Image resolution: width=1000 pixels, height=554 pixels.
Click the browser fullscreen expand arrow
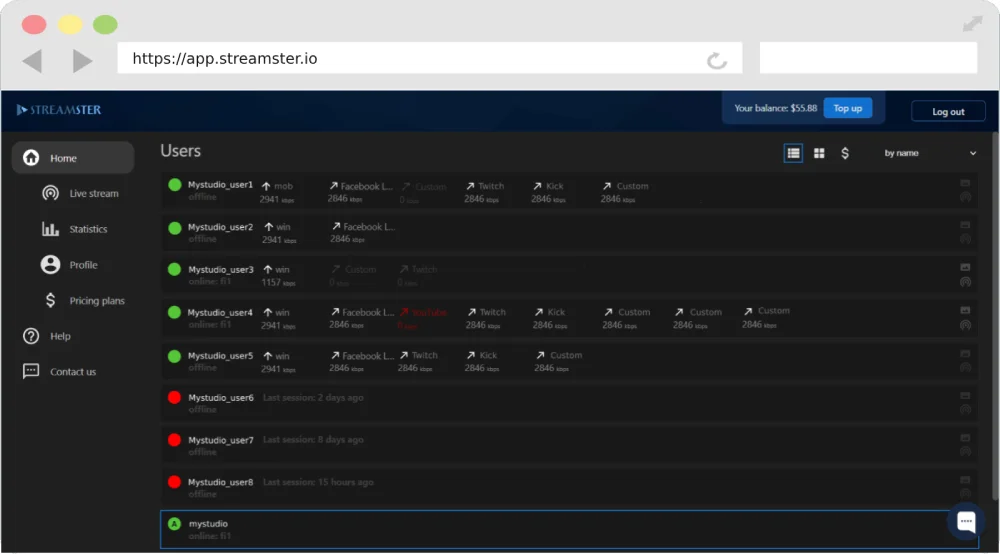(x=973, y=24)
